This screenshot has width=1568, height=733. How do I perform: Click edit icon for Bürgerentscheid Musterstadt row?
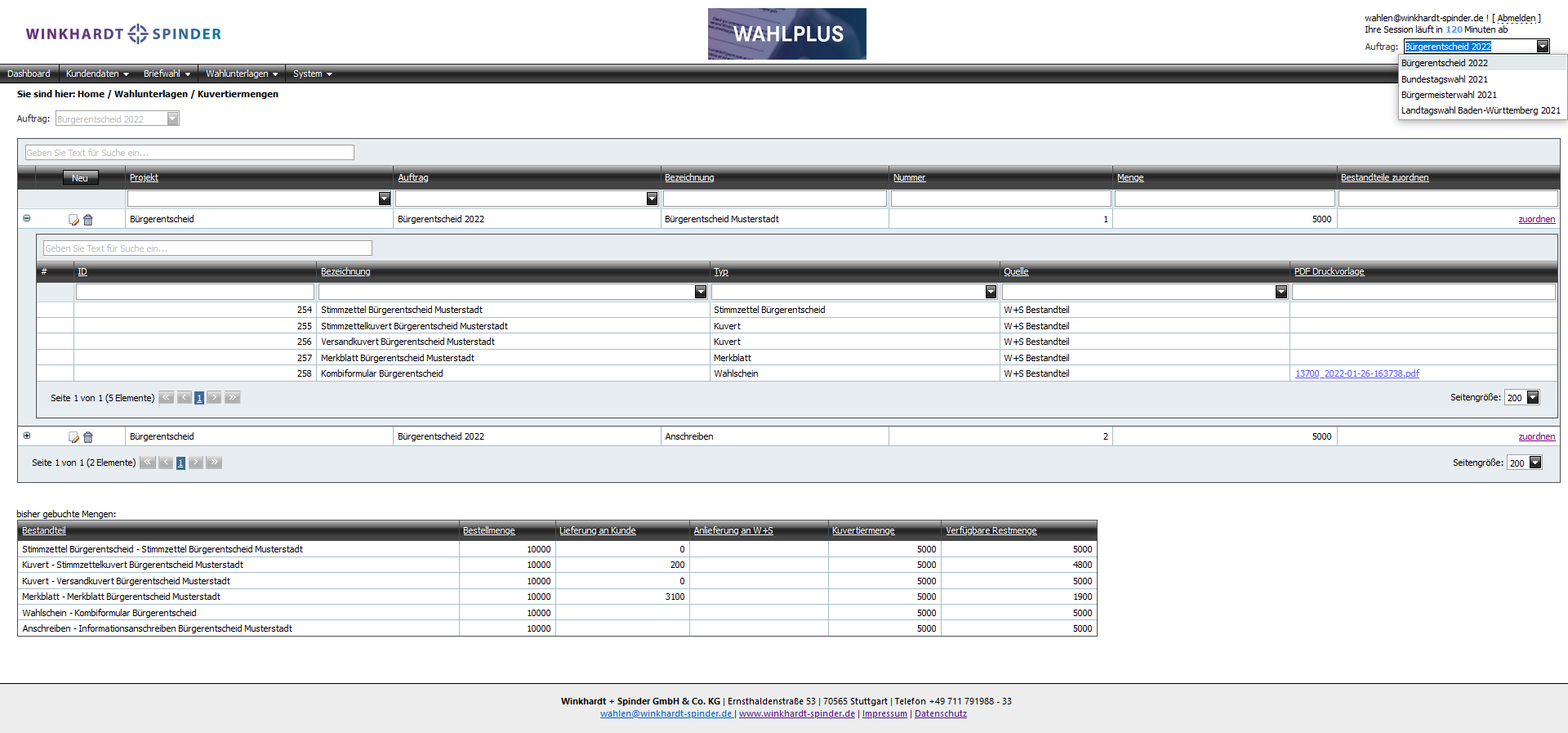[73, 220]
